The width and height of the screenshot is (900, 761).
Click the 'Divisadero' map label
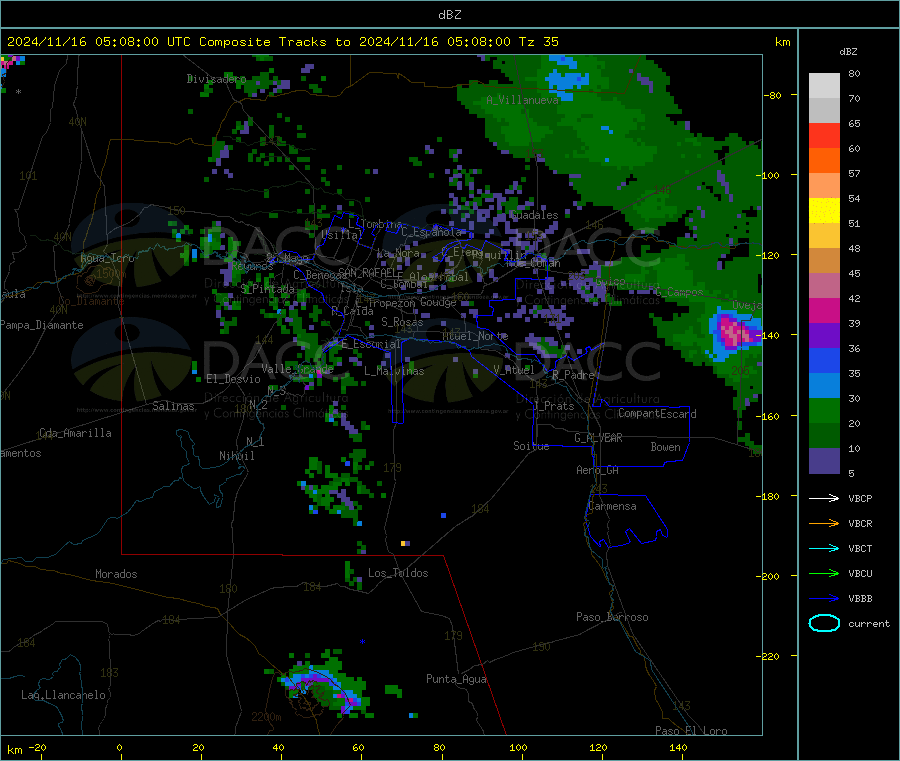pyautogui.click(x=216, y=79)
